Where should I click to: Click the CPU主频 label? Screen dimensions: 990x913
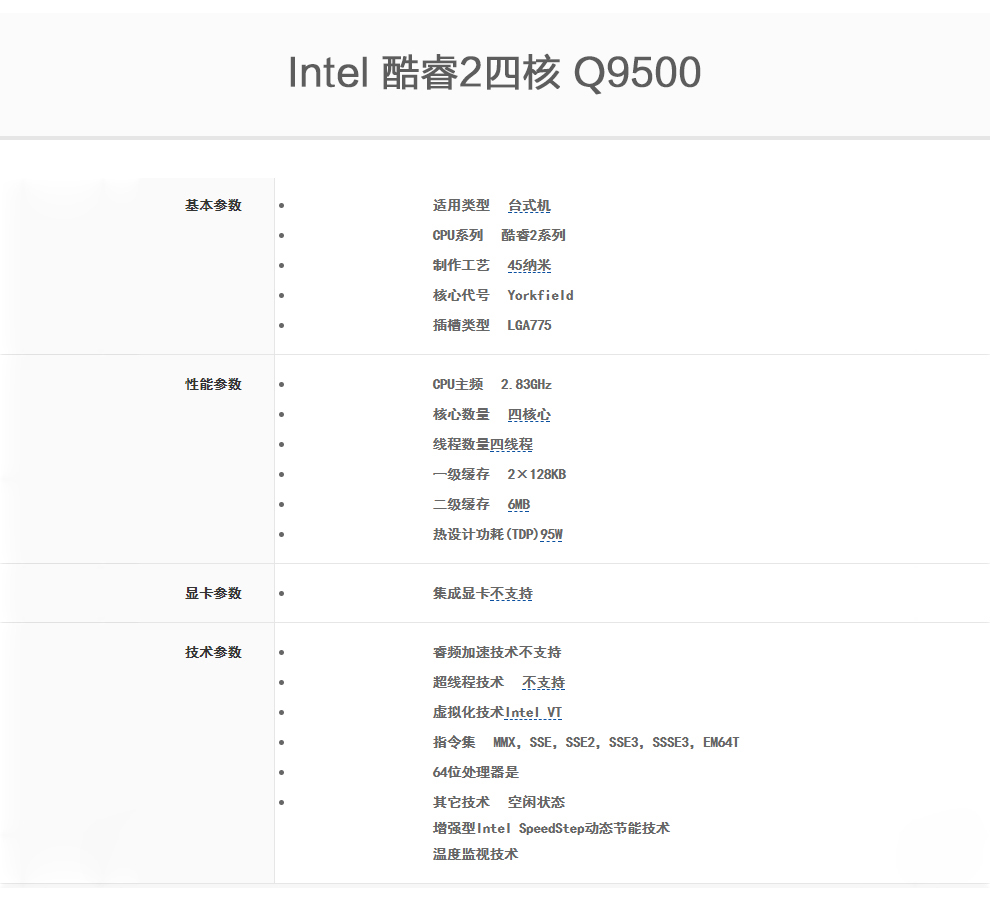pos(458,385)
